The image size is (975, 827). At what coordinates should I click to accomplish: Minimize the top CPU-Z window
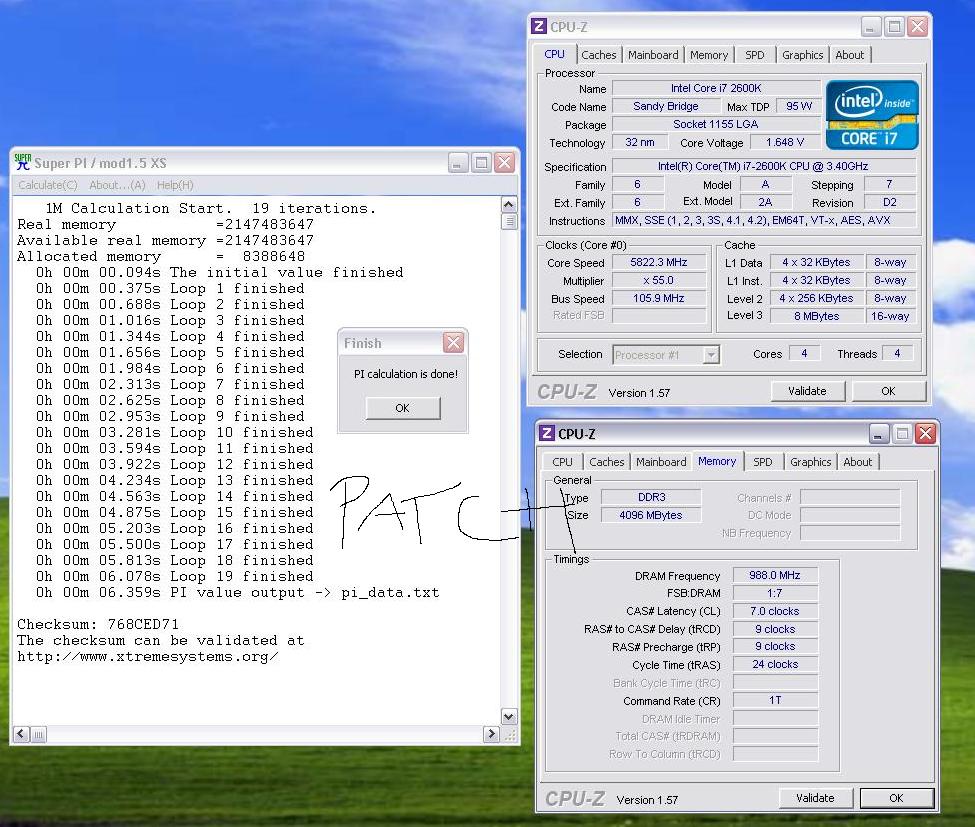871,27
